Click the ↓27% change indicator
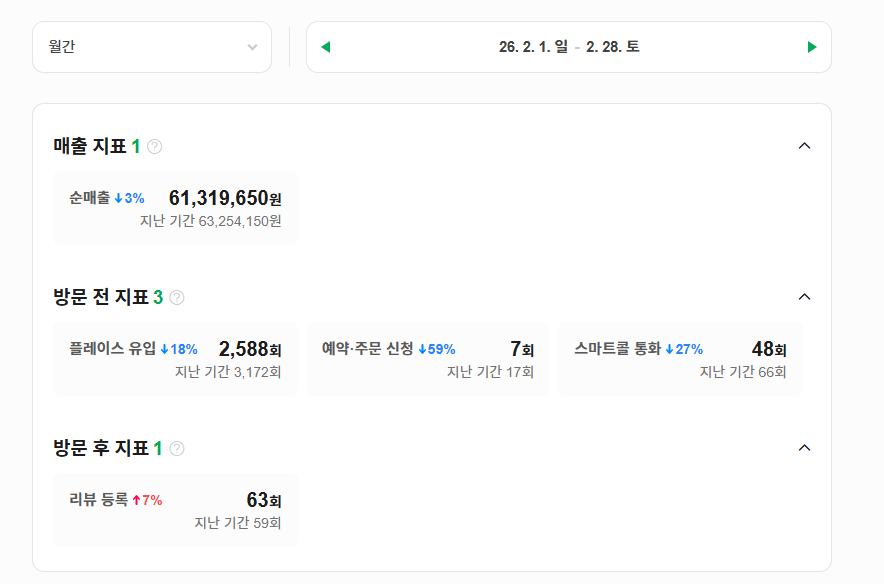This screenshot has height=584, width=884. (x=684, y=349)
